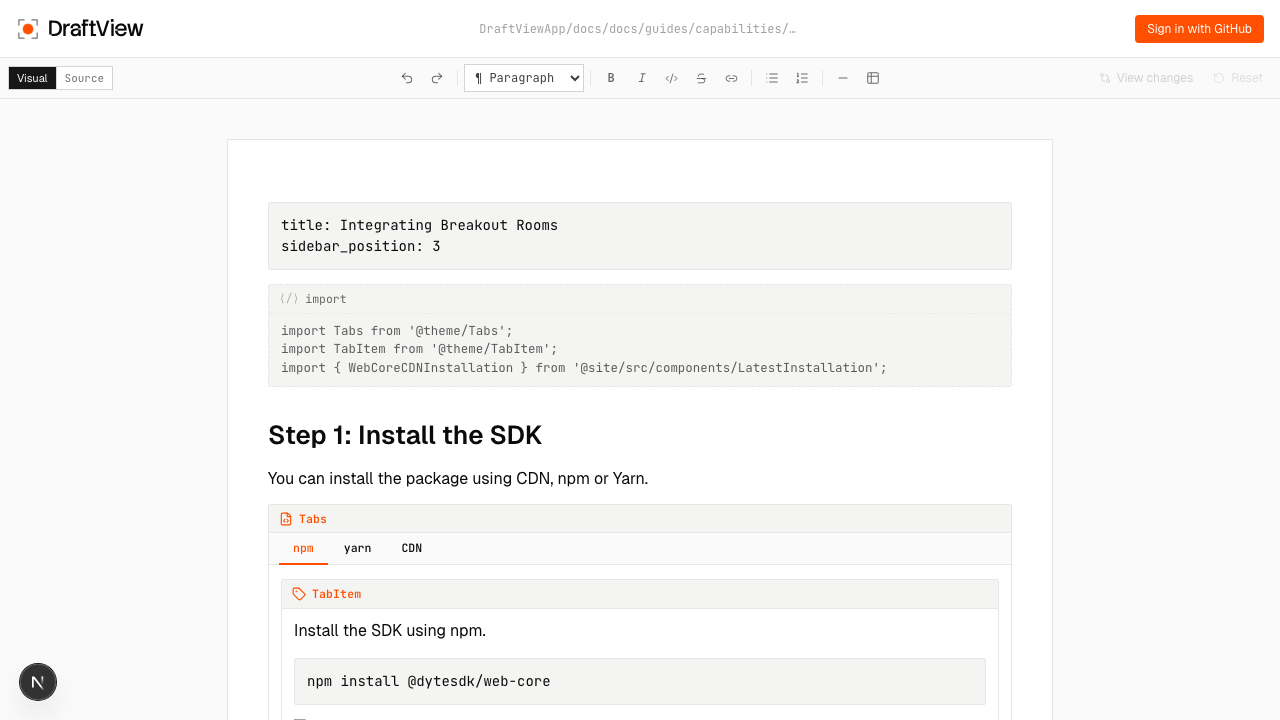This screenshot has height=720, width=1280.
Task: Redo the last edit
Action: click(437, 78)
